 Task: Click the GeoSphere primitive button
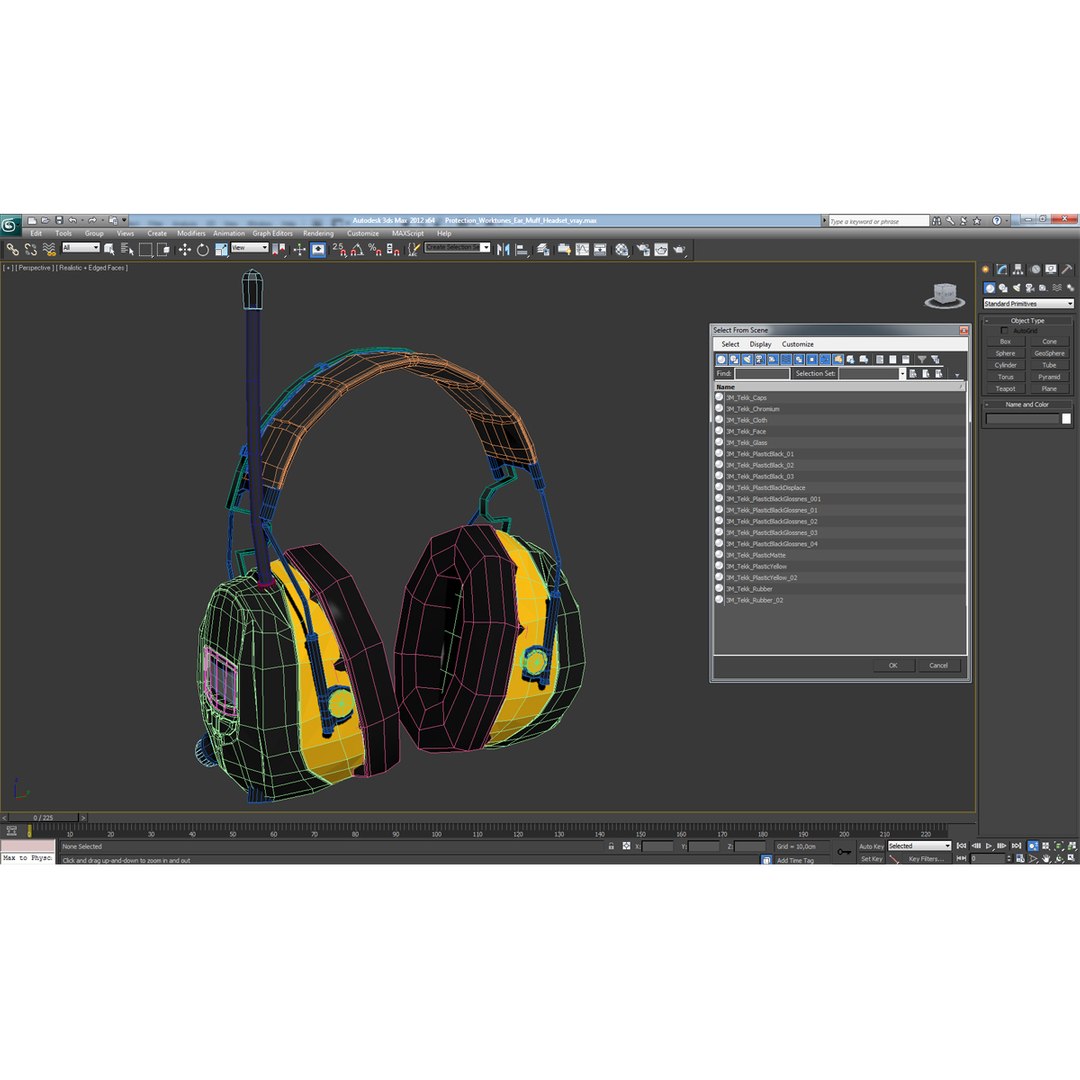[x=1049, y=353]
